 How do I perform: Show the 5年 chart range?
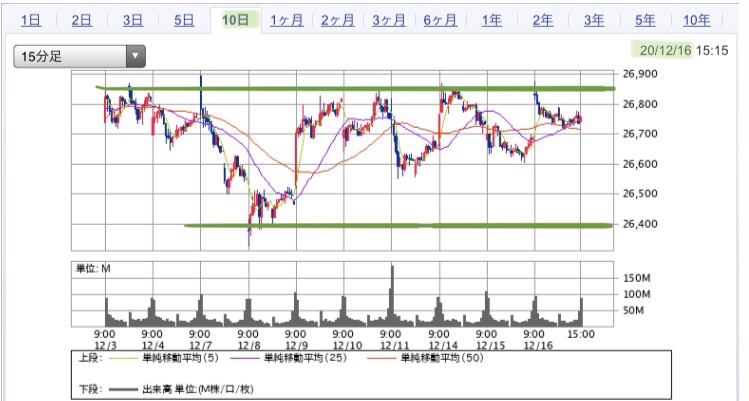coord(645,20)
